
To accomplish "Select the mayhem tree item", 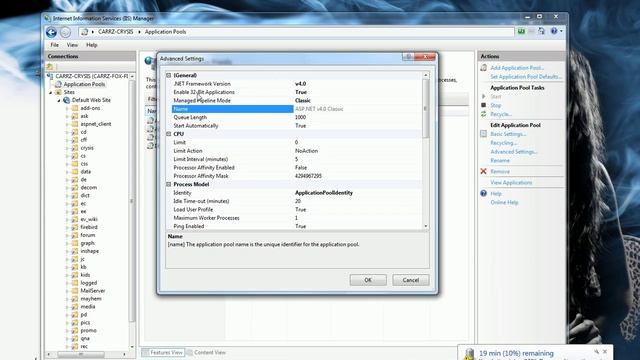I will [x=91, y=299].
